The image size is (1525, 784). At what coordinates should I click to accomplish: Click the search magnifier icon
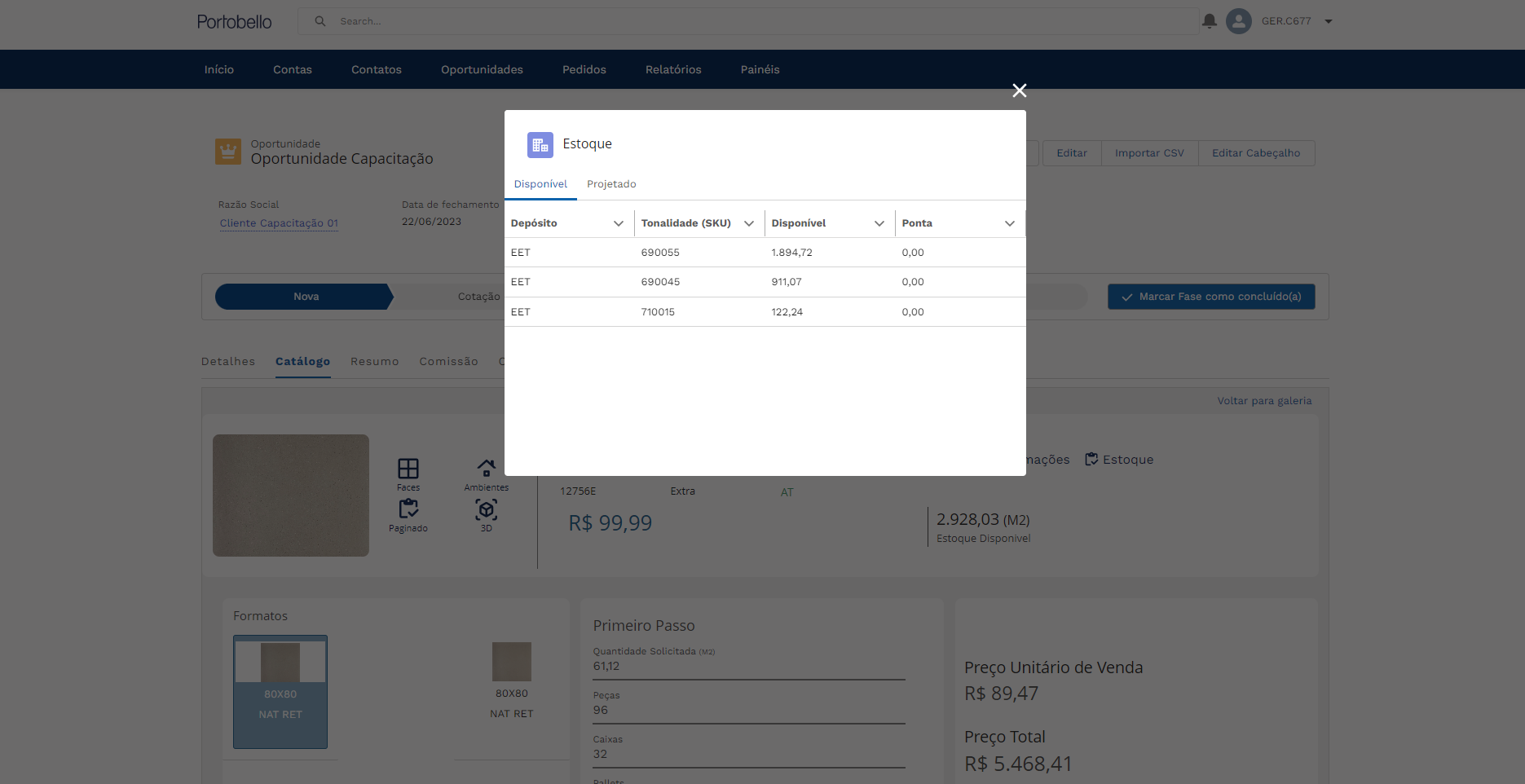pos(320,21)
